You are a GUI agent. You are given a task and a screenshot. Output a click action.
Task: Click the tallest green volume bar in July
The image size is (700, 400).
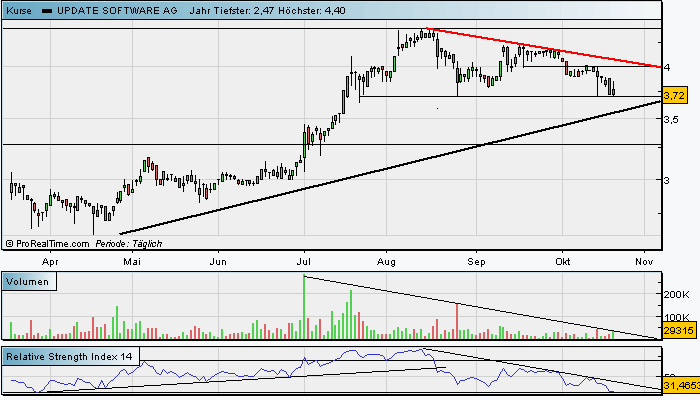[304, 307]
